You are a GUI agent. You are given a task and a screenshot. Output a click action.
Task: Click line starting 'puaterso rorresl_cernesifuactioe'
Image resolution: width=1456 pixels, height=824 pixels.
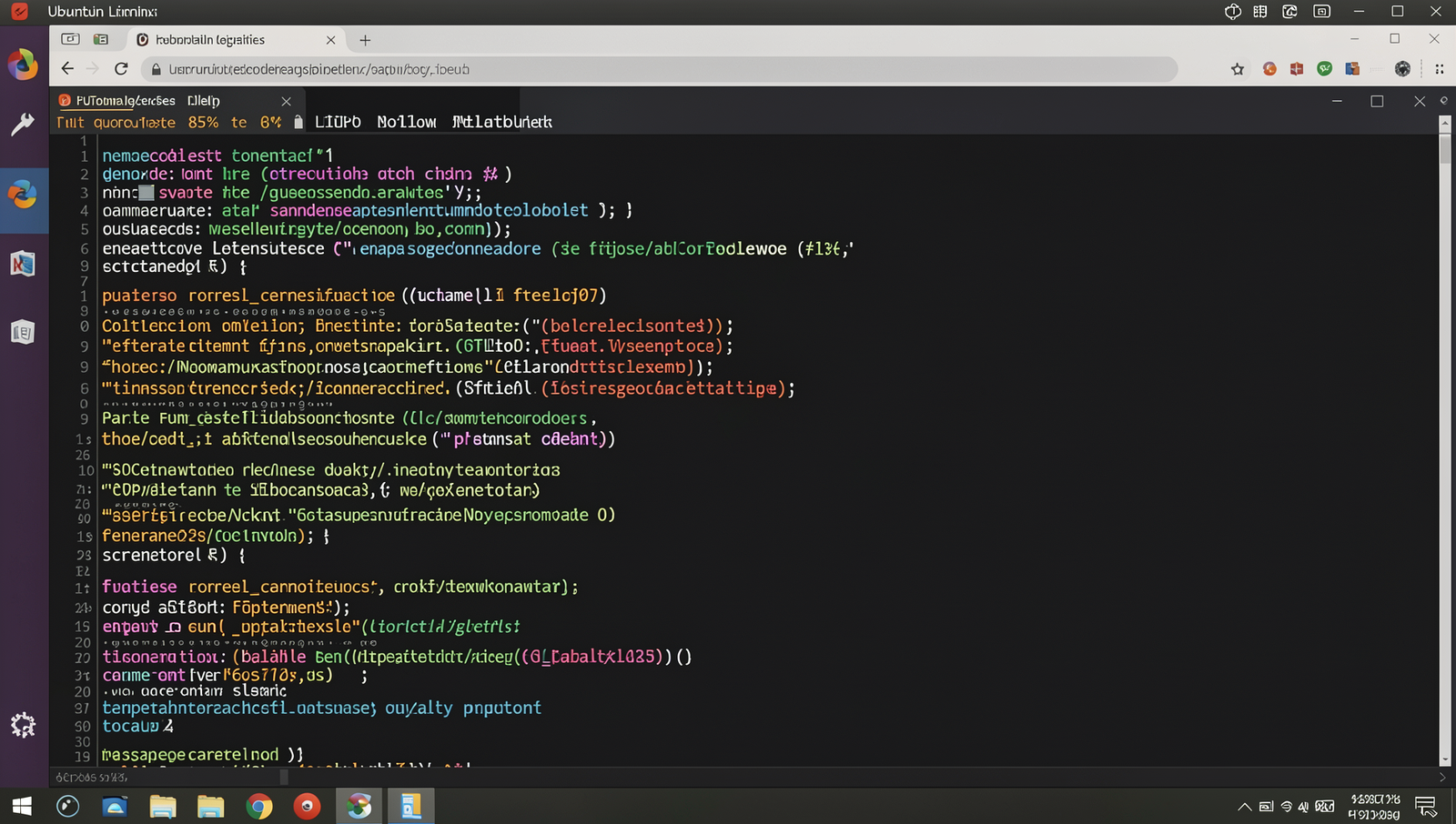click(354, 296)
